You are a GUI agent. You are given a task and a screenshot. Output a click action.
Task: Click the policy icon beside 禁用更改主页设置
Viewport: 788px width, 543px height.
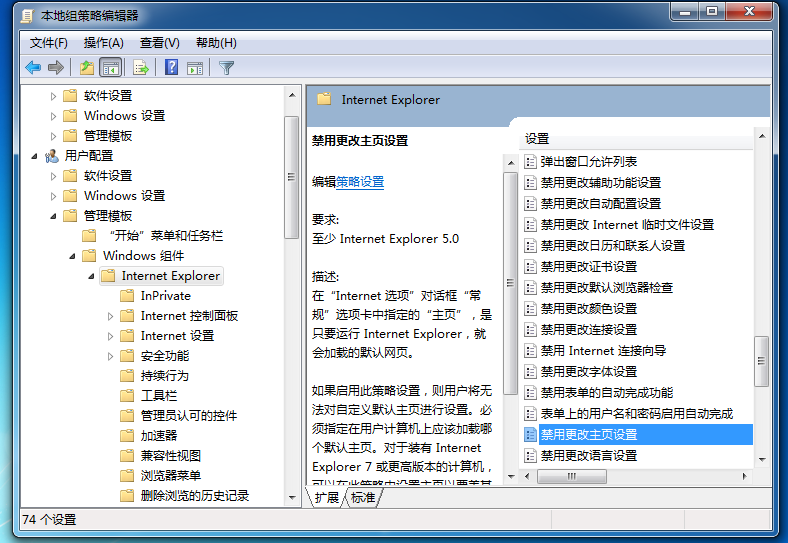[530, 435]
